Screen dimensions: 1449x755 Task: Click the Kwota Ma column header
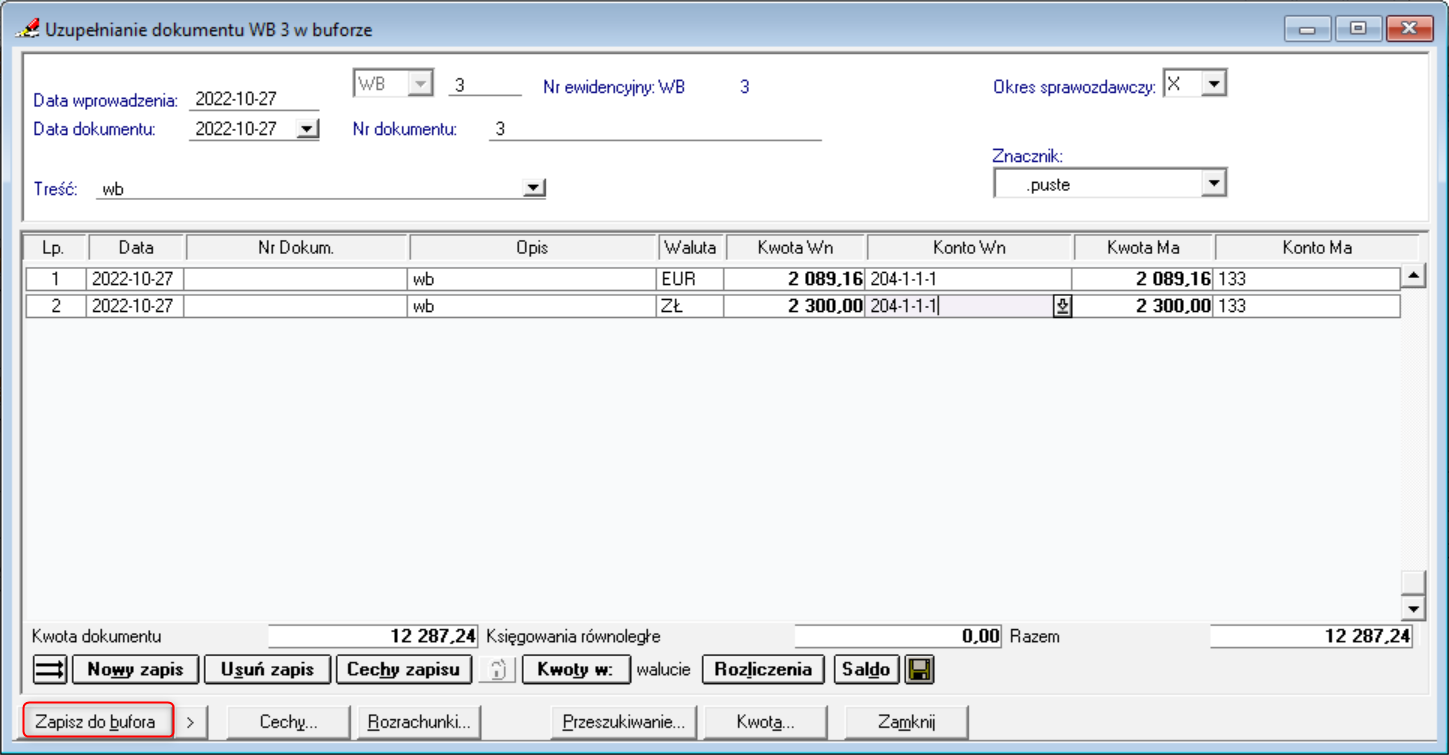pyautogui.click(x=1144, y=247)
